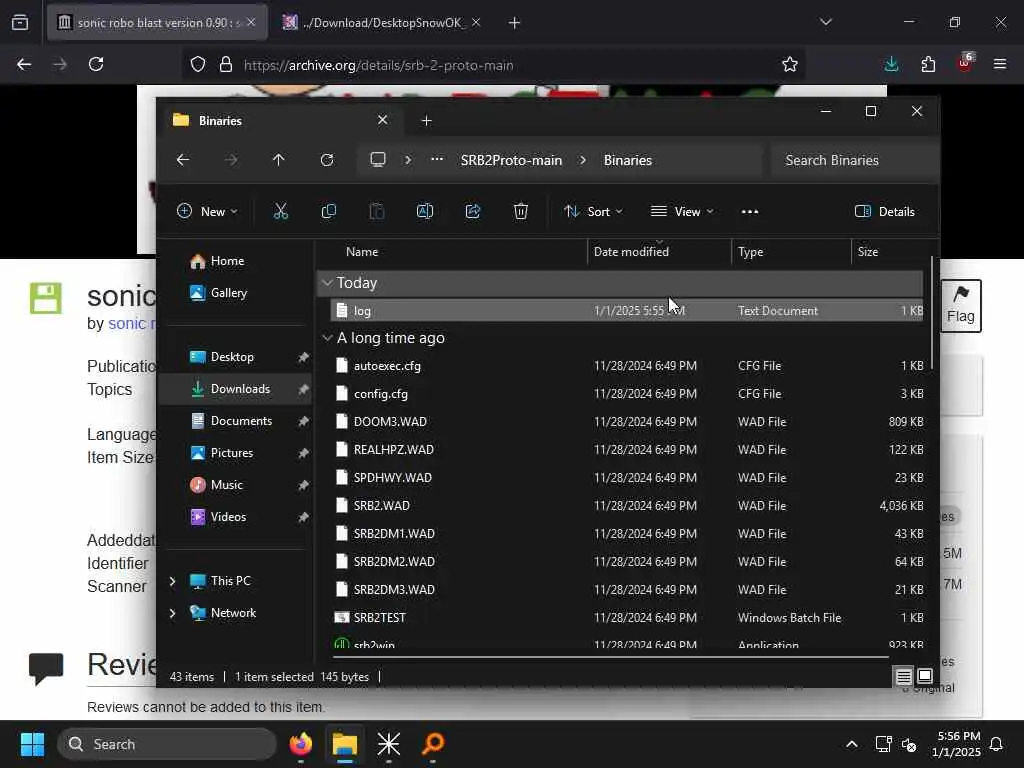This screenshot has height=768, width=1024.
Task: Open a new Firefox tab
Action: [514, 23]
